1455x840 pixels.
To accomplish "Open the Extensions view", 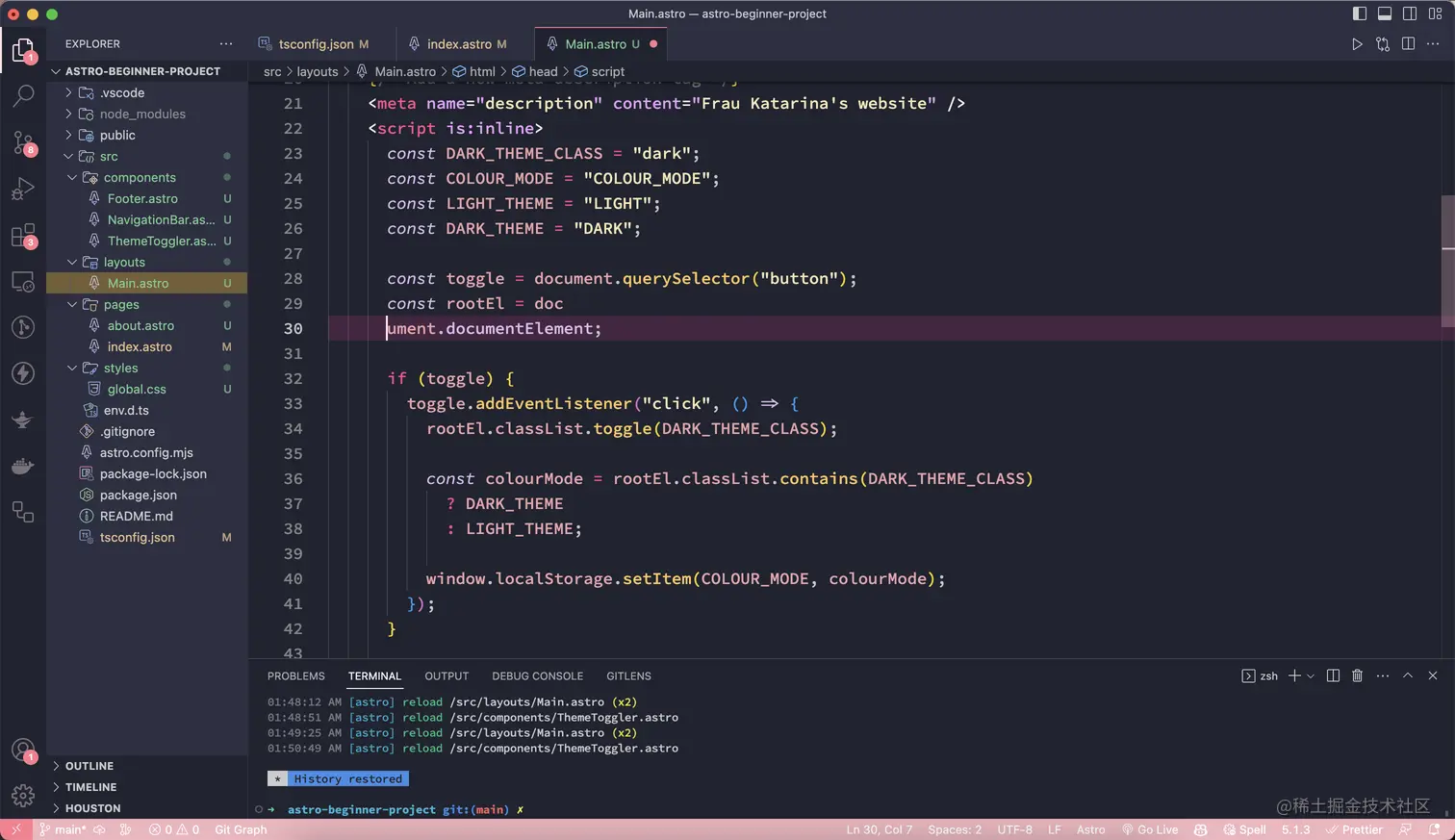I will coord(23,235).
